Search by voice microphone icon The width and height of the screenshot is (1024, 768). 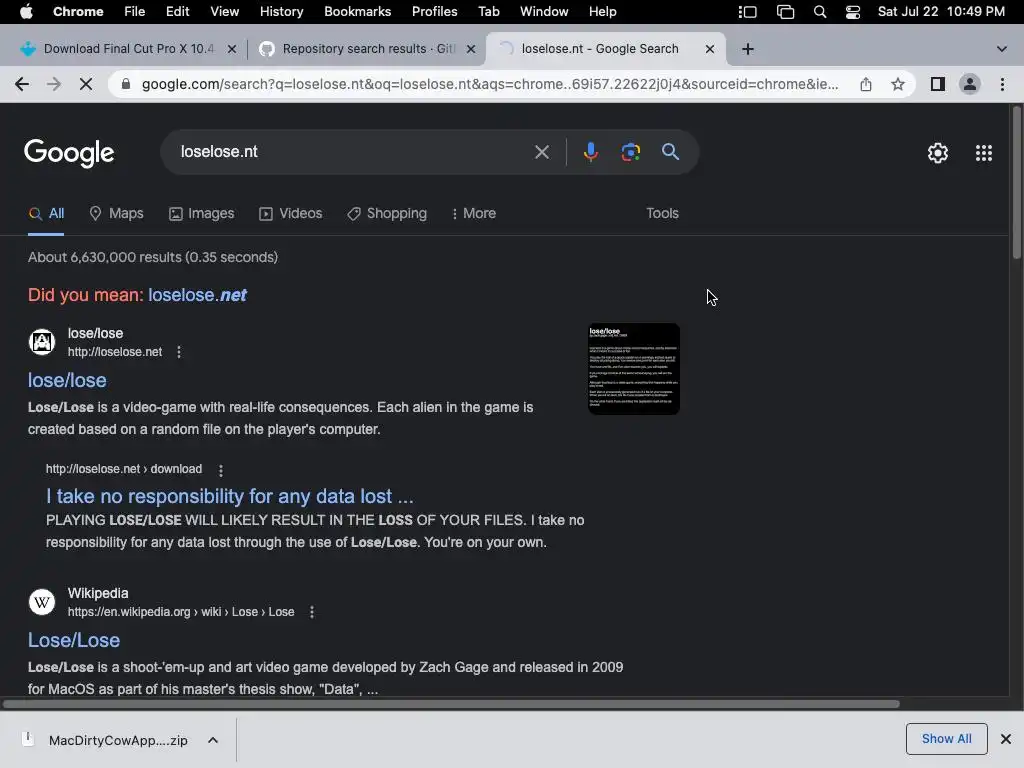click(590, 152)
